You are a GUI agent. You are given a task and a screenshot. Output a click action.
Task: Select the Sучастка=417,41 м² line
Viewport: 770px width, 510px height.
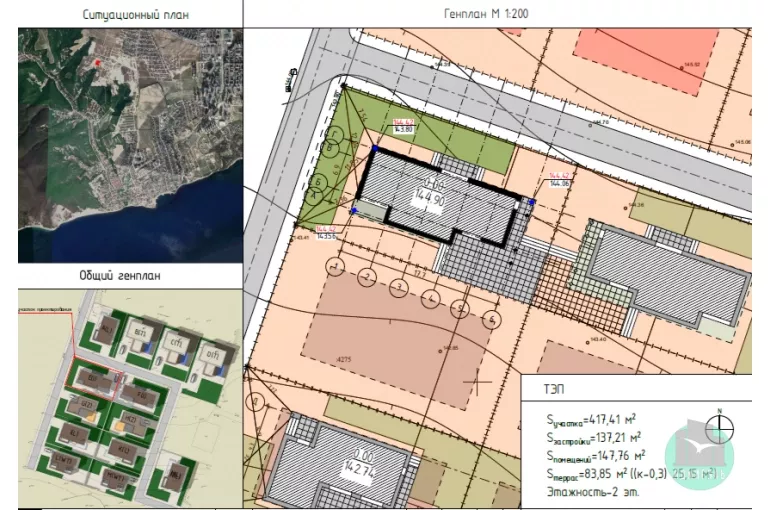(x=594, y=420)
